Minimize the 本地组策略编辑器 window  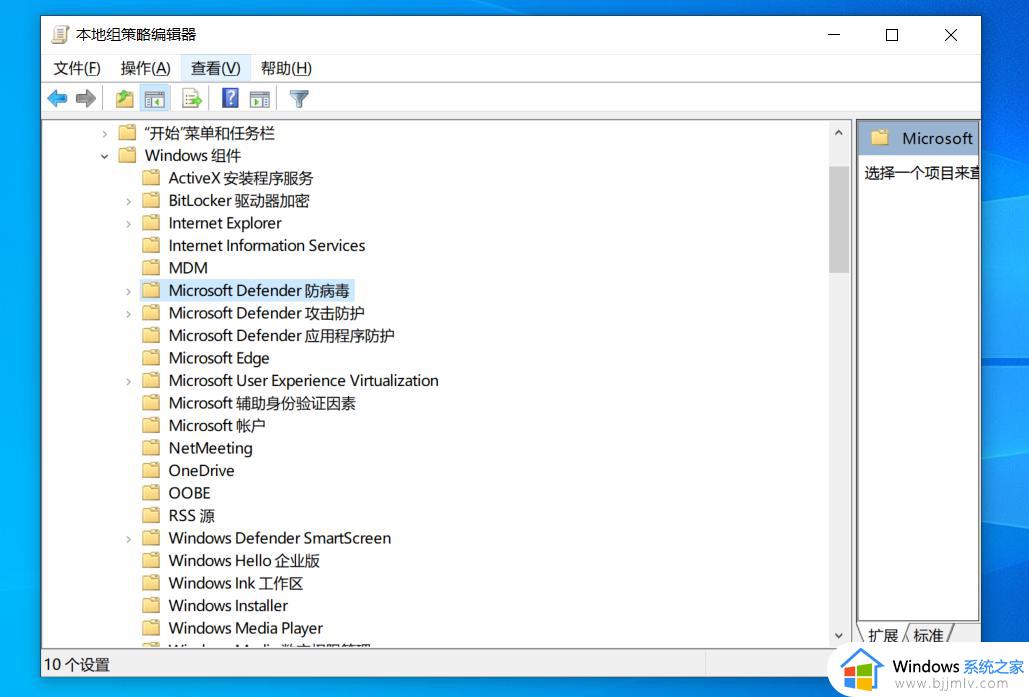[834, 35]
